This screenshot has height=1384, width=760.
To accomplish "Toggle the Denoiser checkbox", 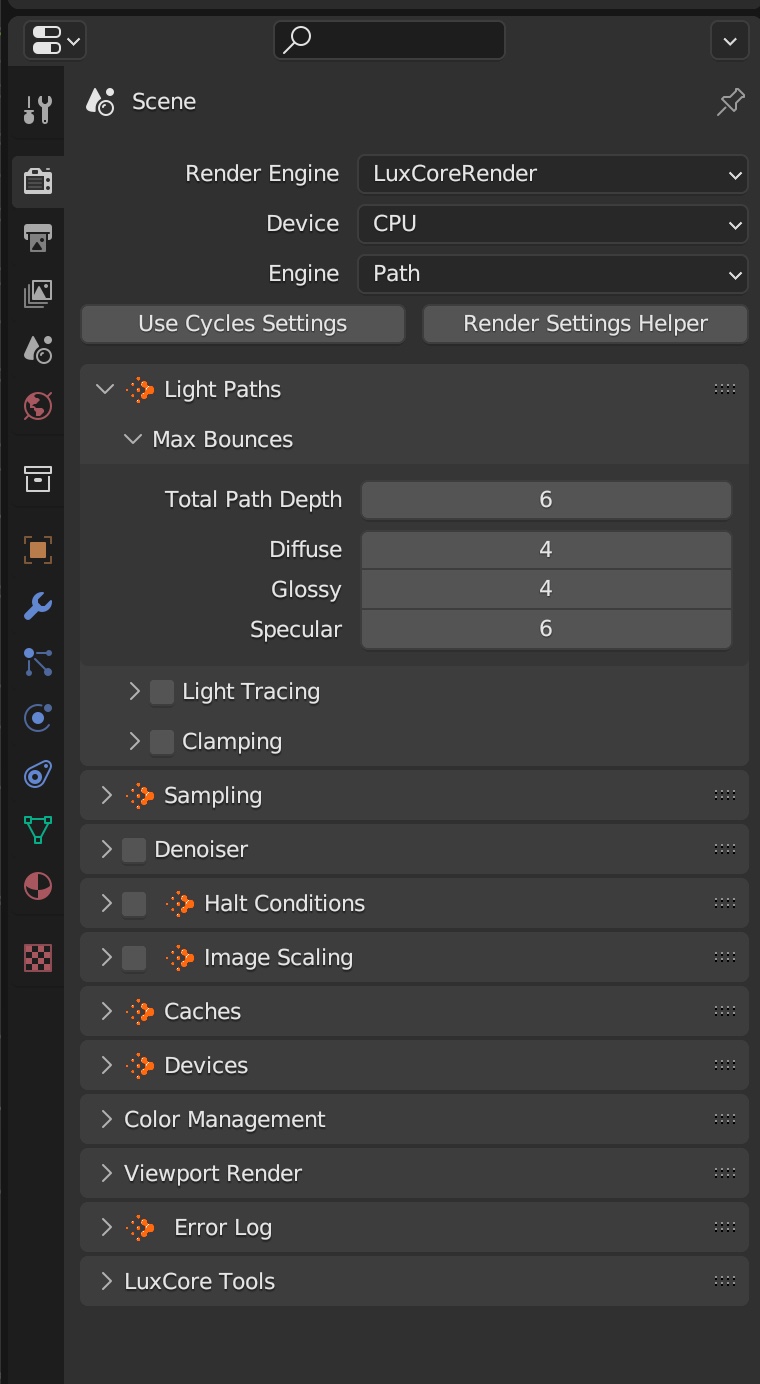I will 134,850.
